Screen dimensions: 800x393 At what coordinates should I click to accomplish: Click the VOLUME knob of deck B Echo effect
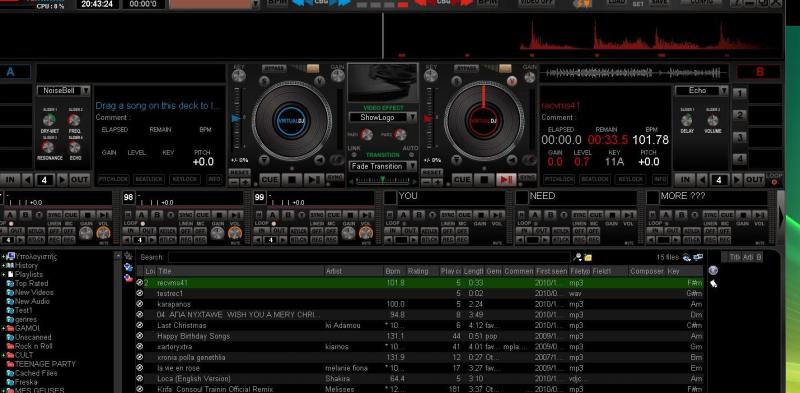tap(713, 120)
